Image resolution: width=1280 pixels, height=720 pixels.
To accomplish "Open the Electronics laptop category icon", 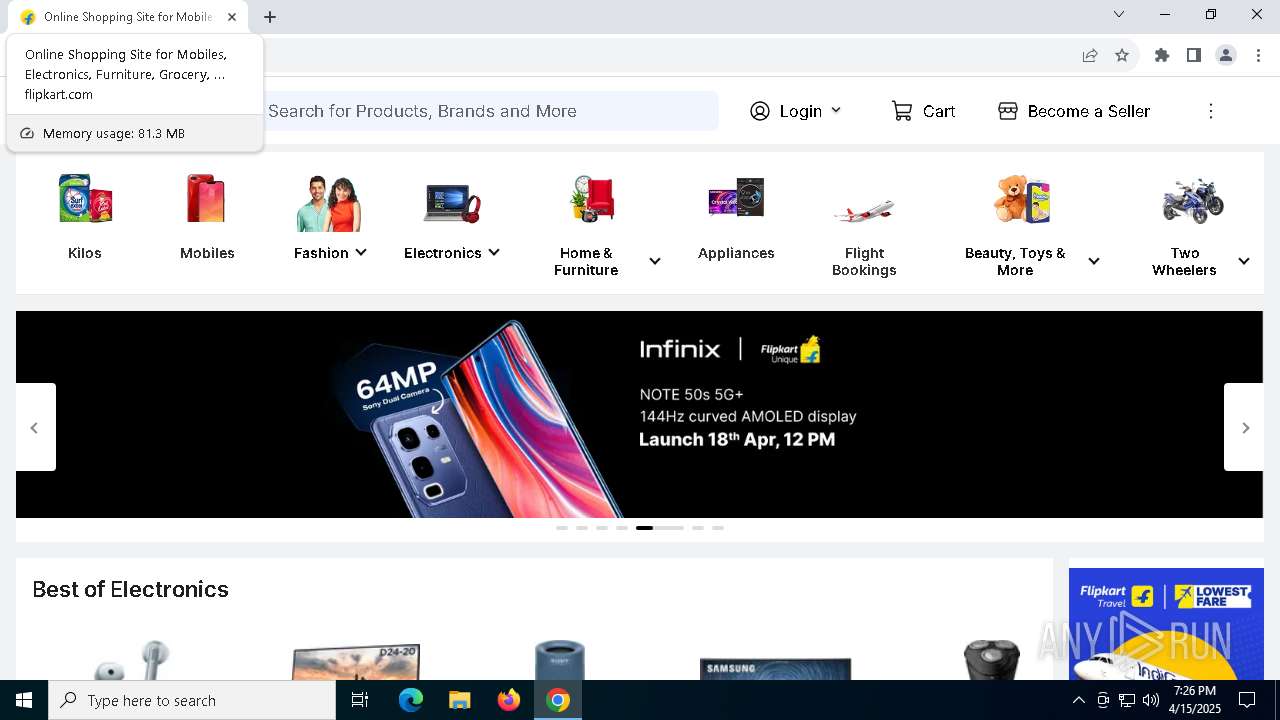I will (x=452, y=202).
